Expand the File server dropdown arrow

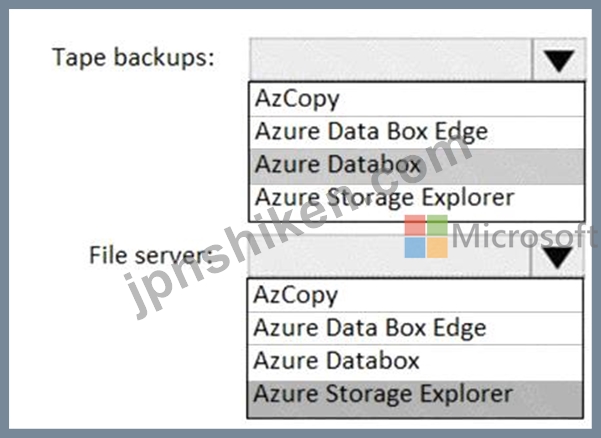[558, 256]
